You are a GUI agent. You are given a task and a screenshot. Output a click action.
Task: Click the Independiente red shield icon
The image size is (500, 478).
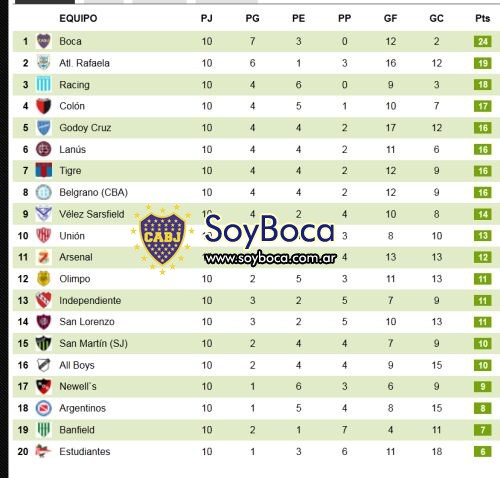click(44, 300)
